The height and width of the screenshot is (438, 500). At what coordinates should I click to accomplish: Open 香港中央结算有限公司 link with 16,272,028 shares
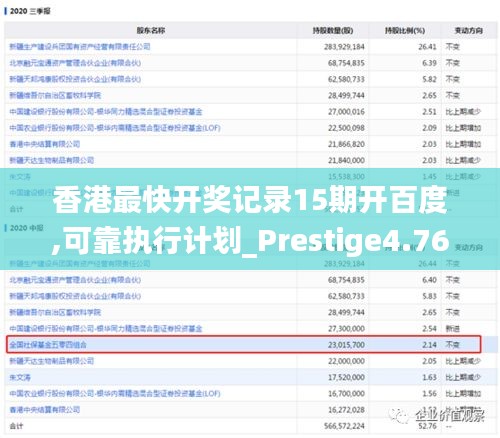(x=45, y=410)
